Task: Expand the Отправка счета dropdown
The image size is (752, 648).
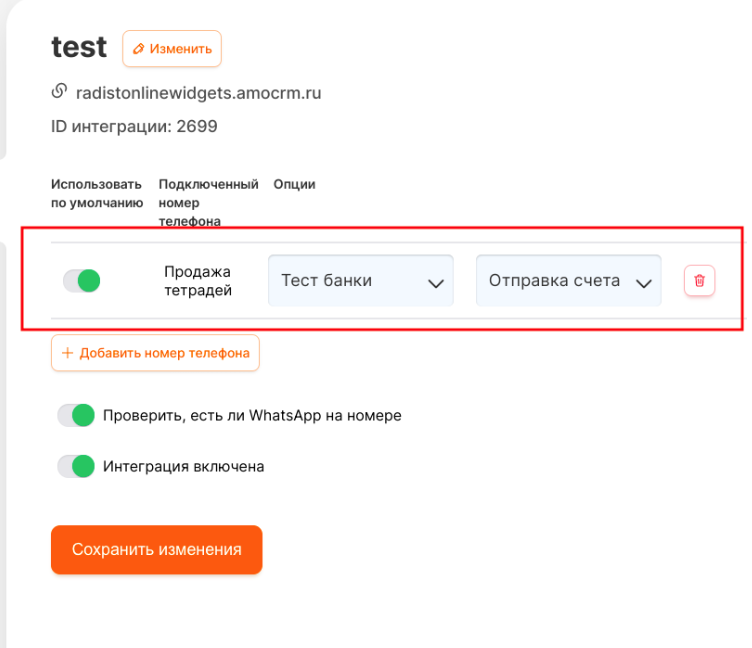Action: 569,281
